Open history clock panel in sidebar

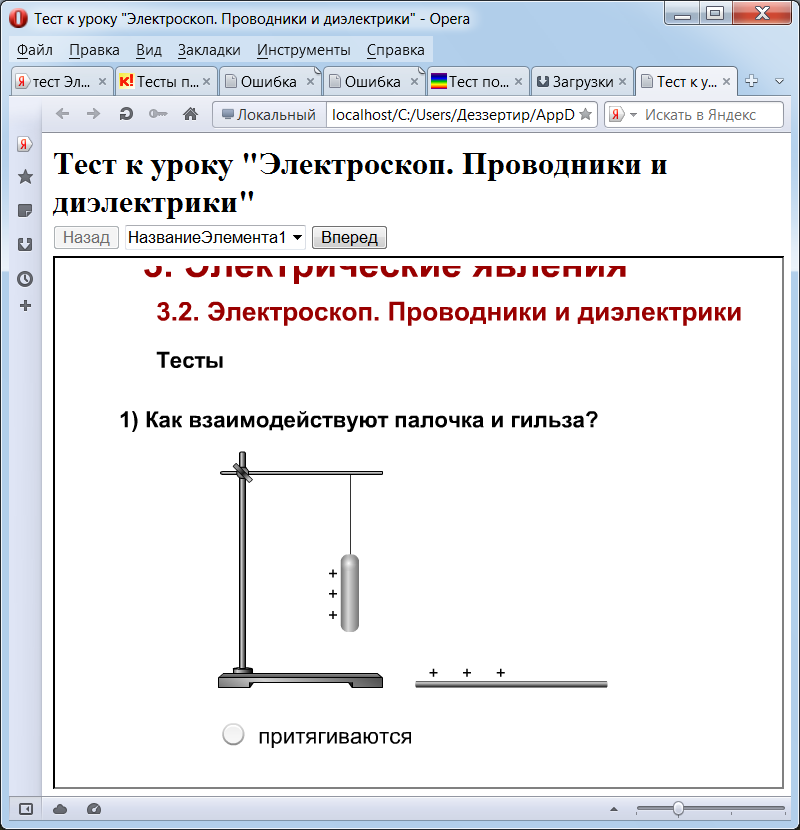[x=25, y=279]
